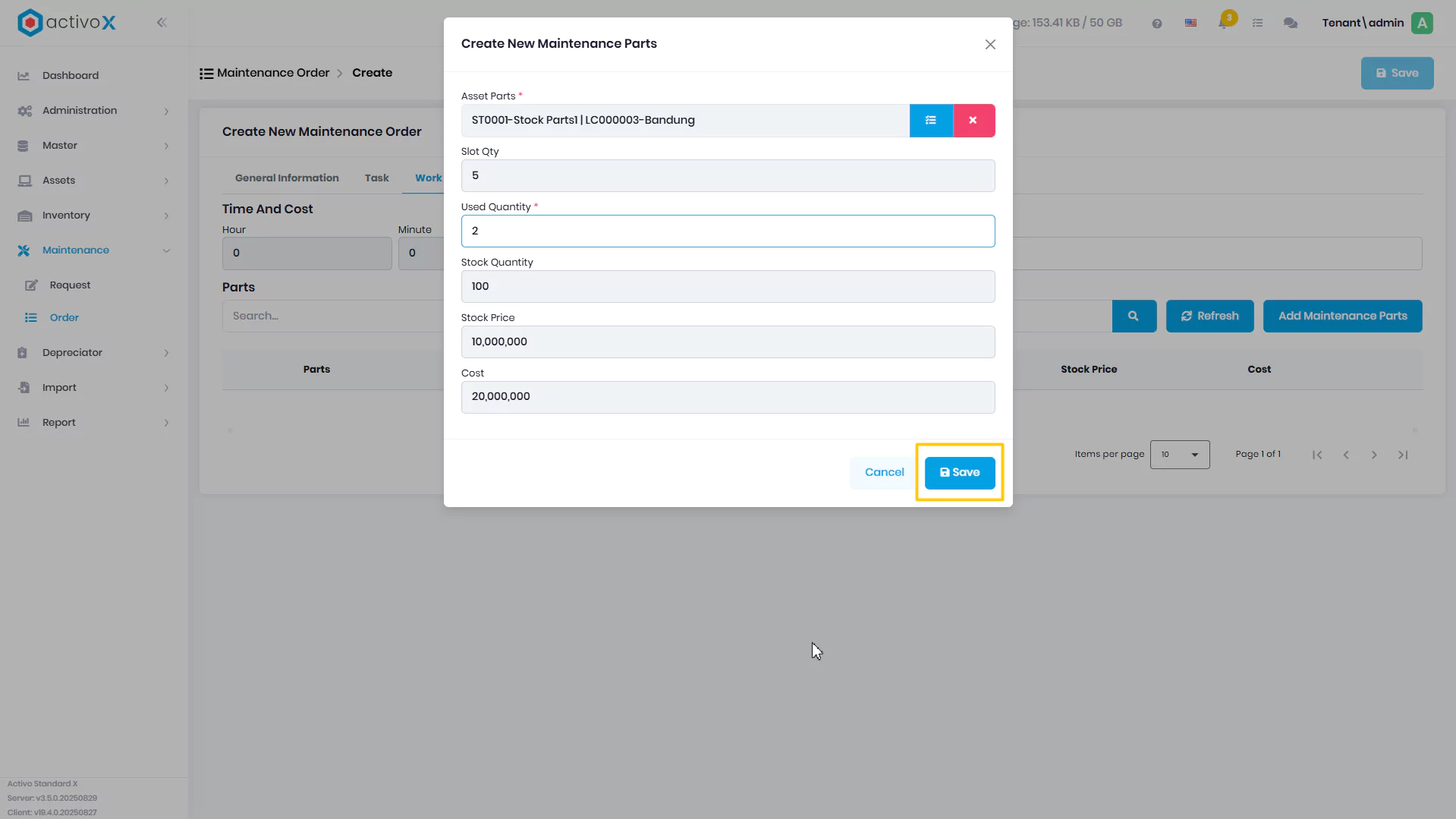The height and width of the screenshot is (819, 1456).
Task: Click the Order list icon
Action: click(30, 318)
